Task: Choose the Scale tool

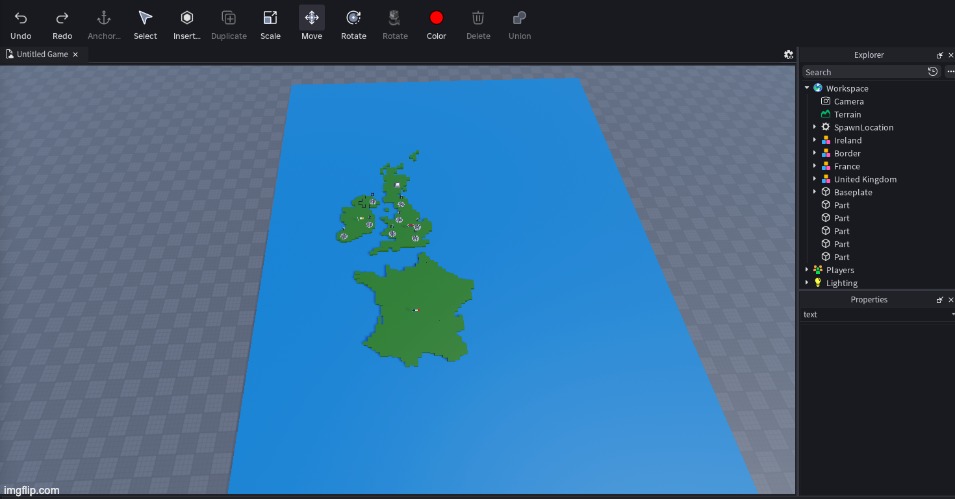Action: 270,18
